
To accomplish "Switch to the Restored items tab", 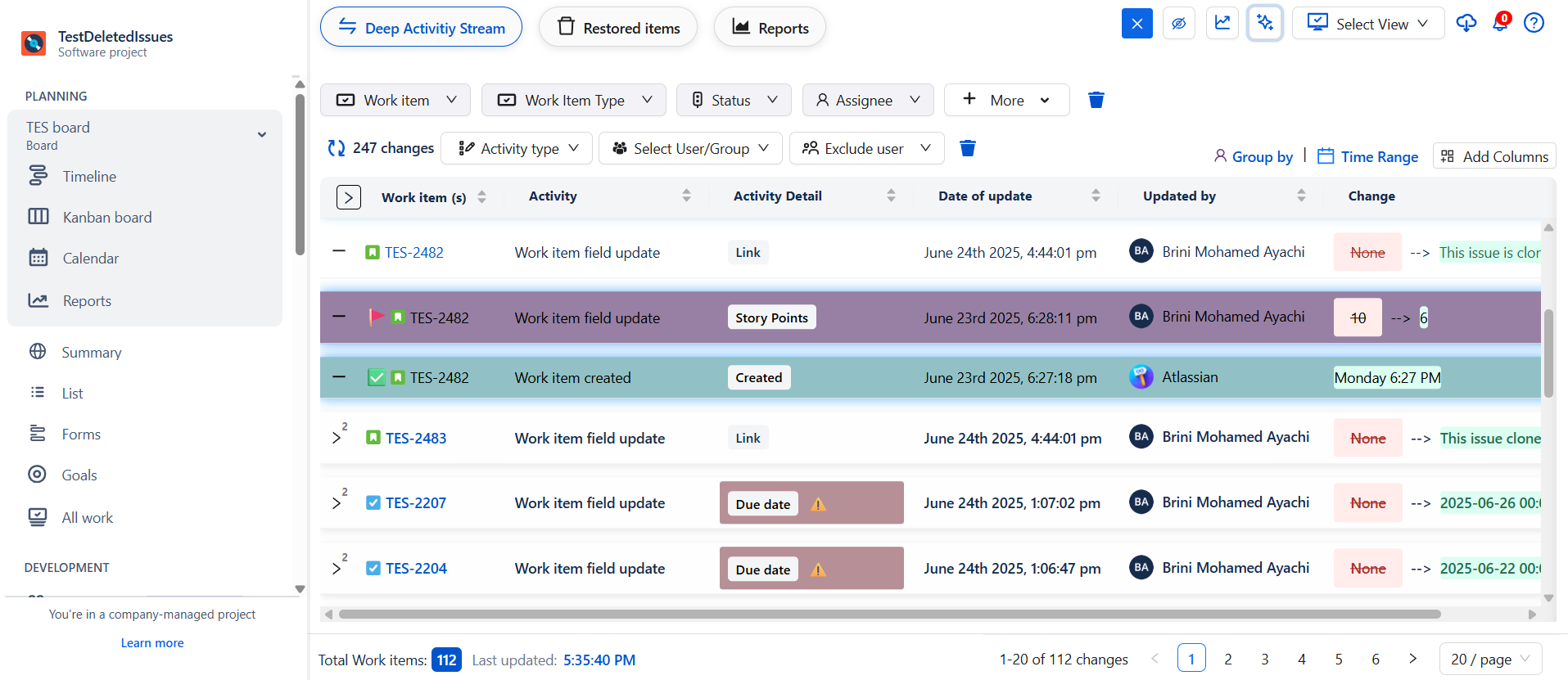I will coord(618,28).
